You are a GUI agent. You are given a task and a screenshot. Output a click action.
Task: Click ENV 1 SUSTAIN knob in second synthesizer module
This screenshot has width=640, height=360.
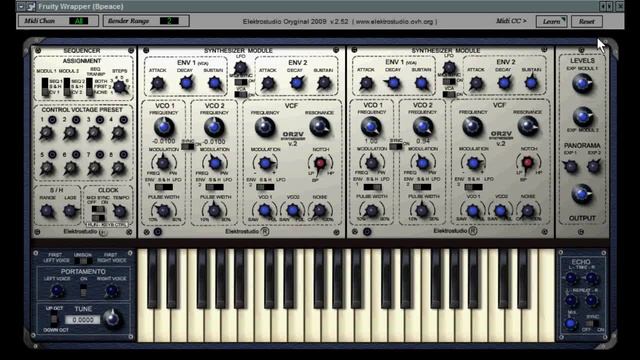[422, 83]
